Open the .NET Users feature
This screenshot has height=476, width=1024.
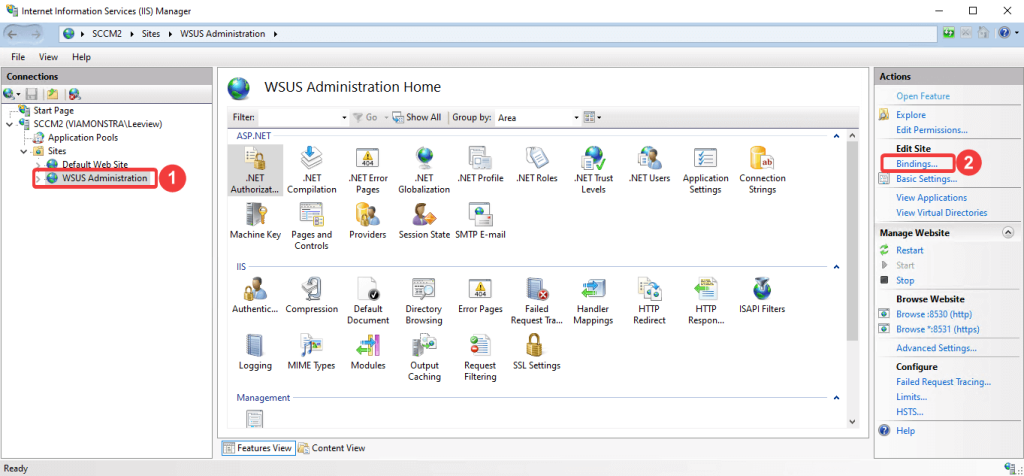649,165
